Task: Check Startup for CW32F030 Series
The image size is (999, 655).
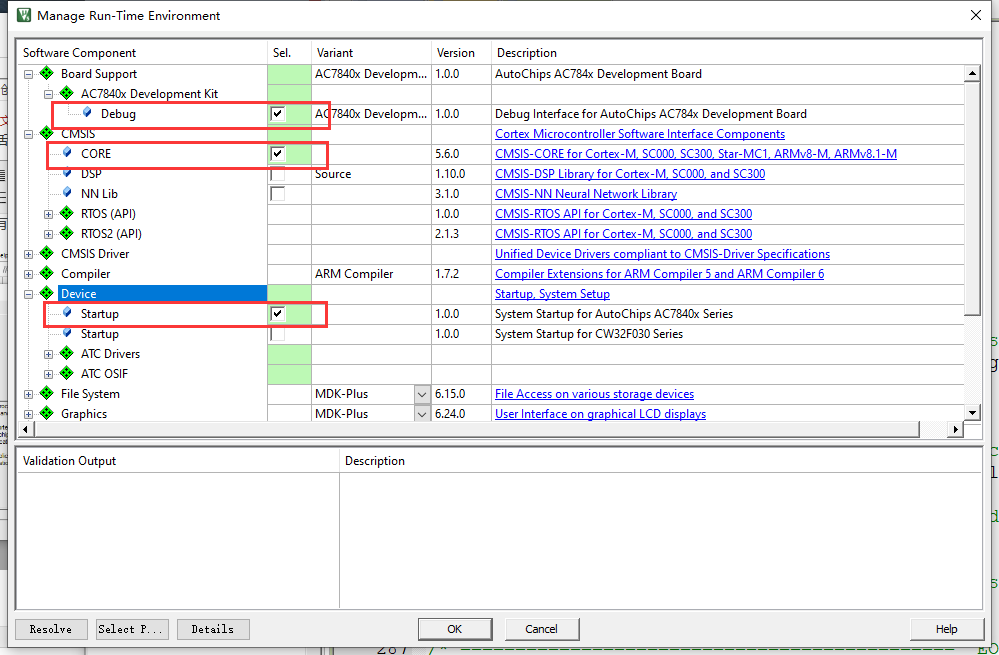Action: 278,334
